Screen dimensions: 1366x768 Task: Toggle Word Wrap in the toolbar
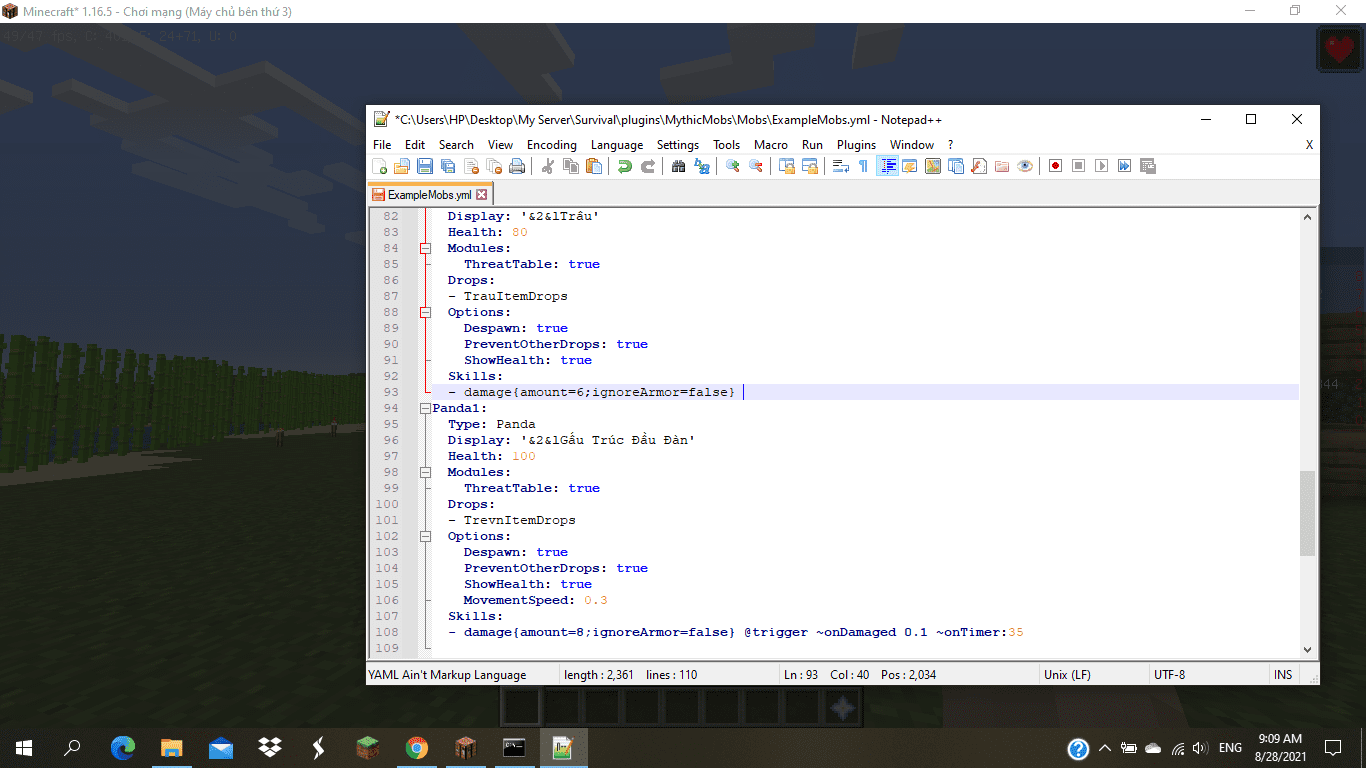click(840, 166)
